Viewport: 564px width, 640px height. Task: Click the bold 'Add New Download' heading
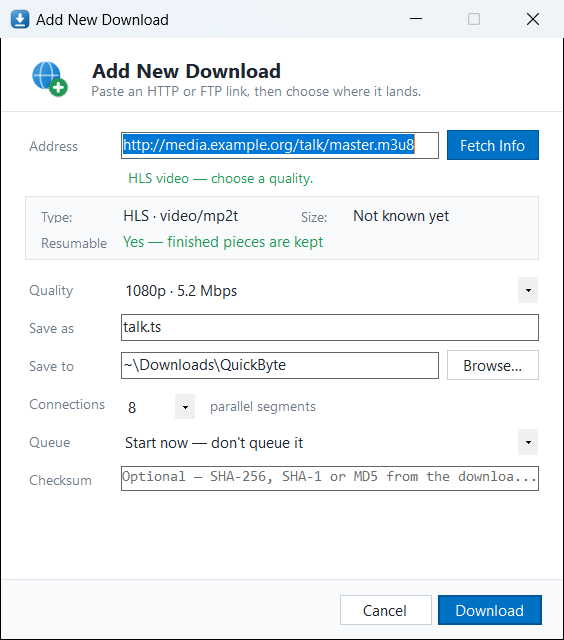pyautogui.click(x=187, y=71)
